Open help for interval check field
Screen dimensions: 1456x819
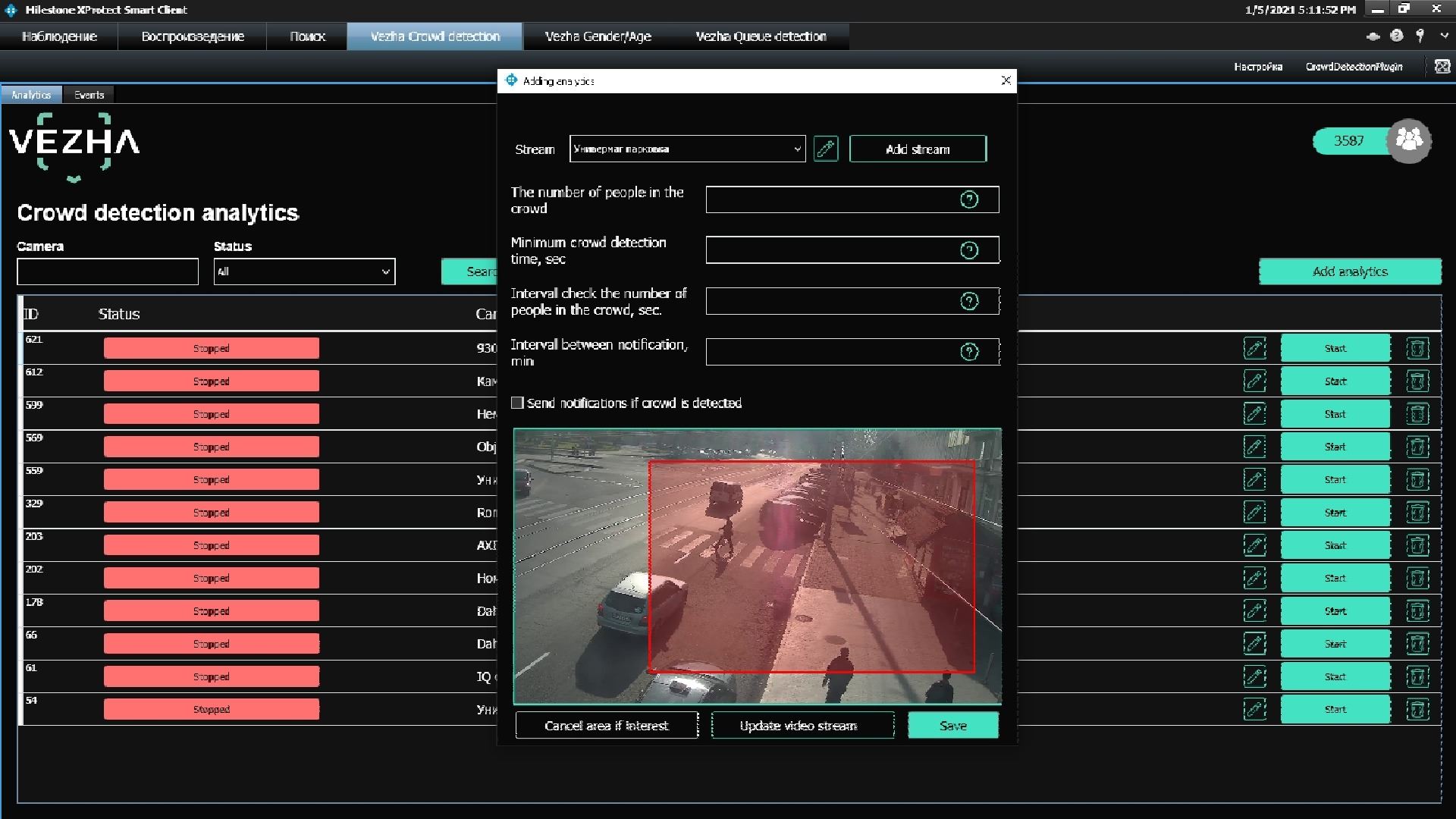coord(969,301)
